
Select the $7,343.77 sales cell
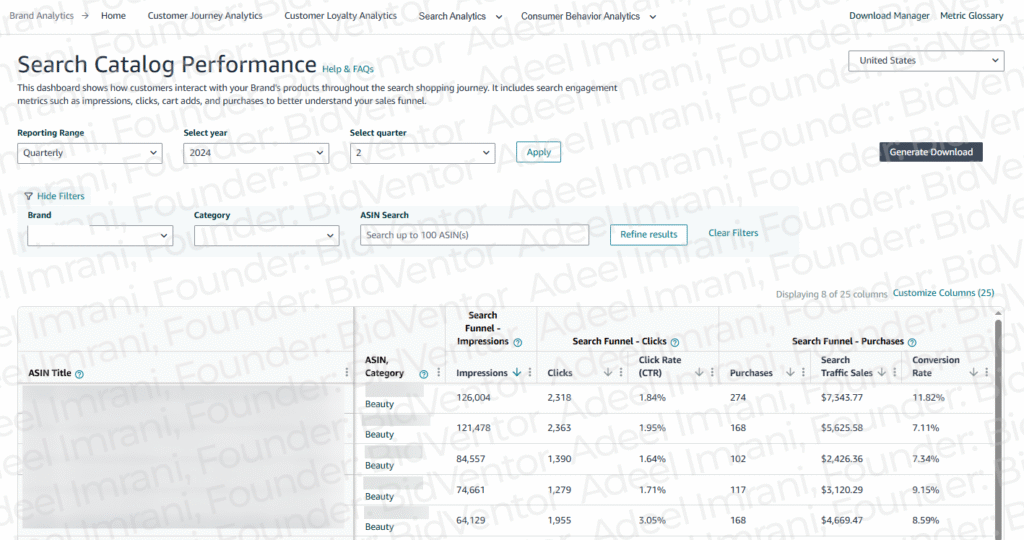click(842, 398)
